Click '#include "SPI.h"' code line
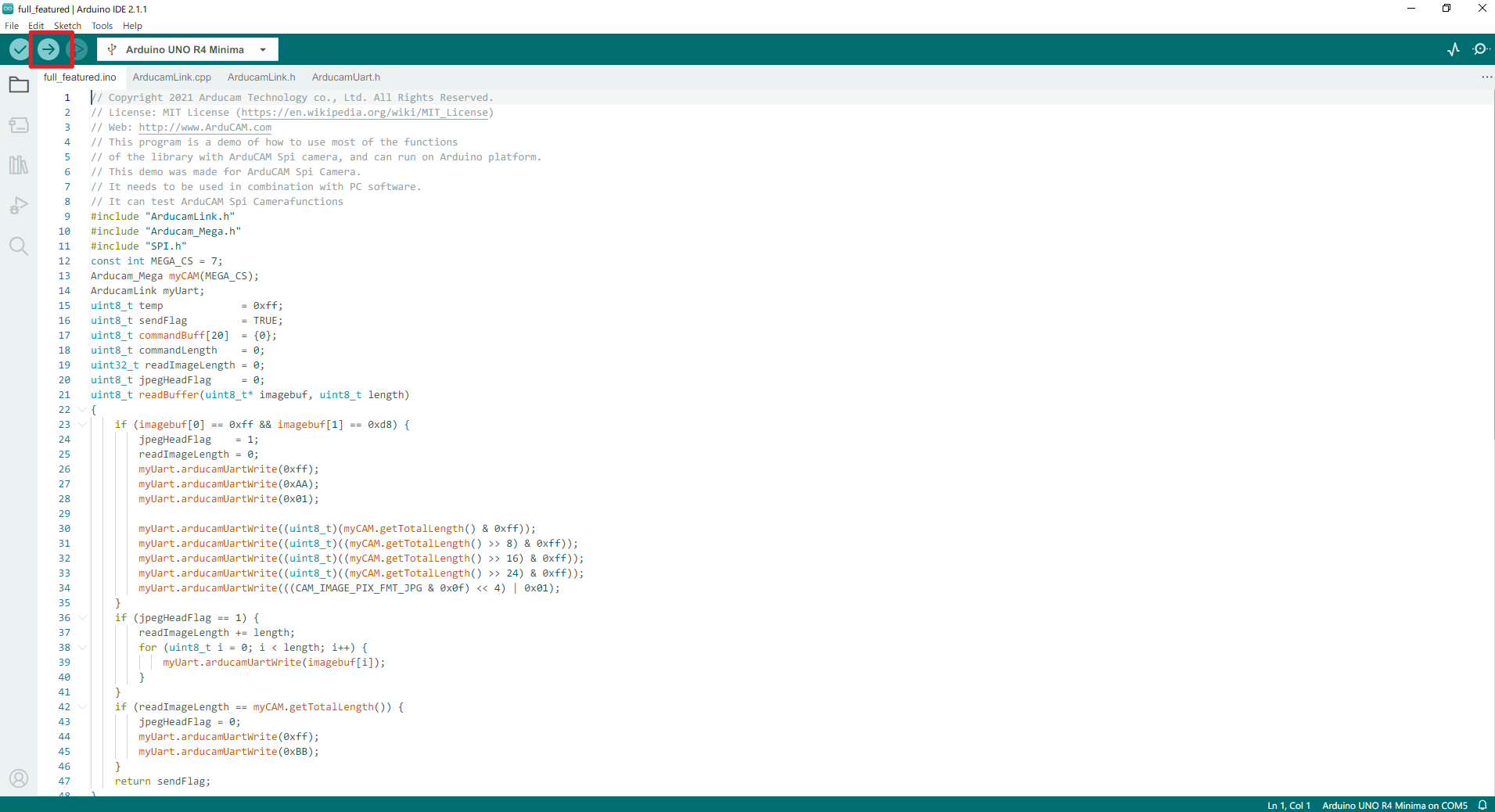1495x812 pixels. [x=138, y=246]
